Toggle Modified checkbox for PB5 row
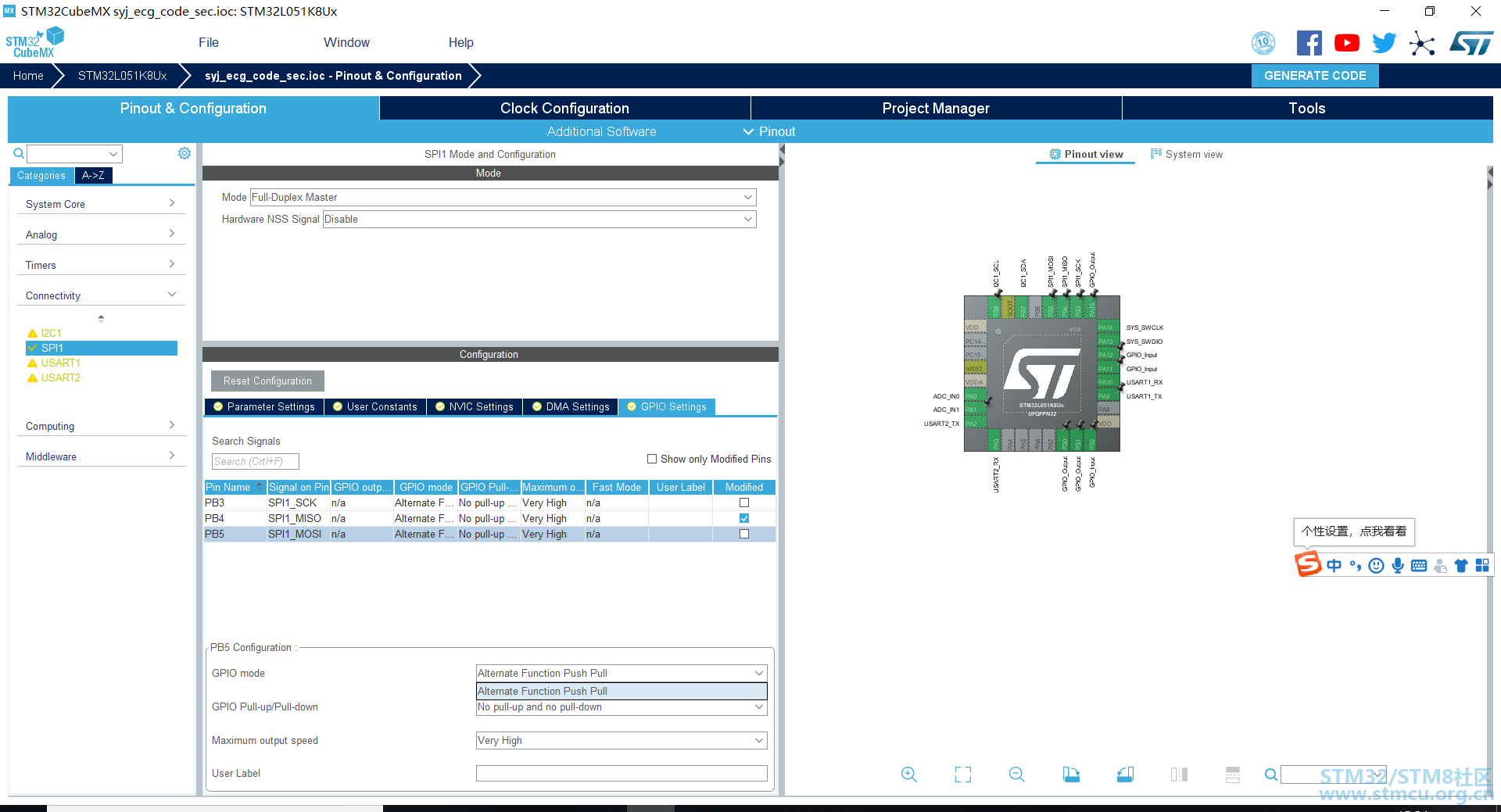The width and height of the screenshot is (1501, 812). point(744,534)
